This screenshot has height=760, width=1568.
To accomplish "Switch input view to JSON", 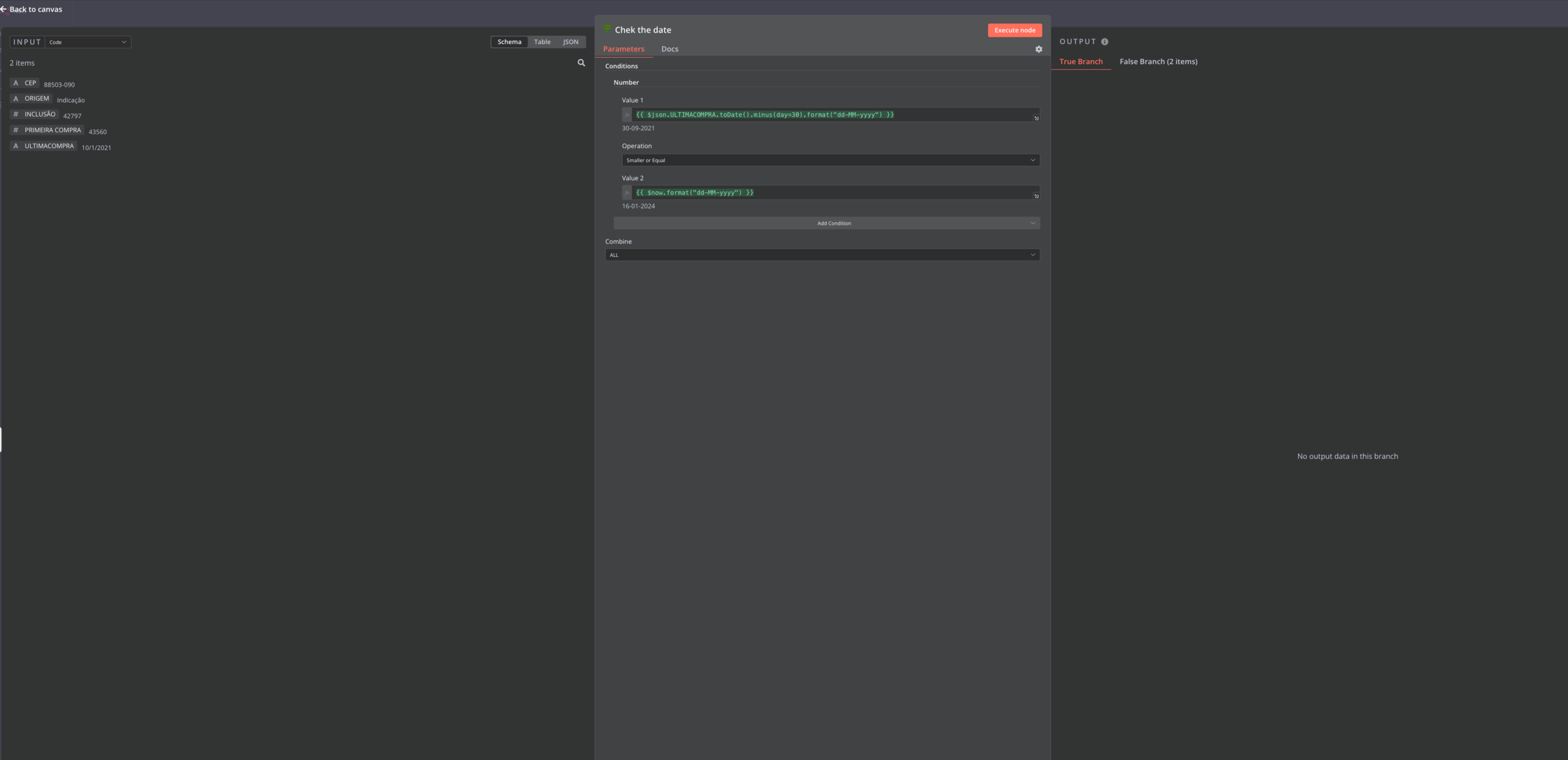I will [x=570, y=42].
